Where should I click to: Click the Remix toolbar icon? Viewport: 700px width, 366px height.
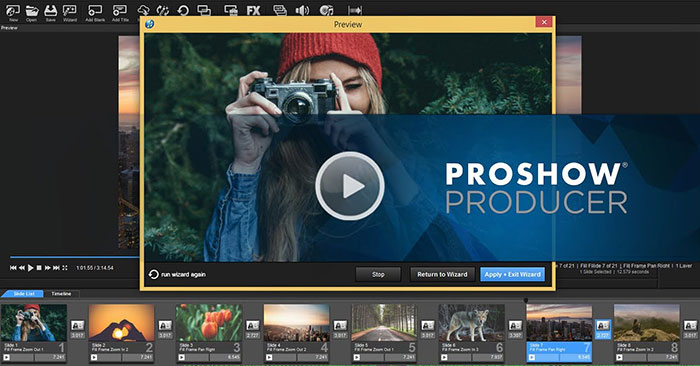pos(162,10)
